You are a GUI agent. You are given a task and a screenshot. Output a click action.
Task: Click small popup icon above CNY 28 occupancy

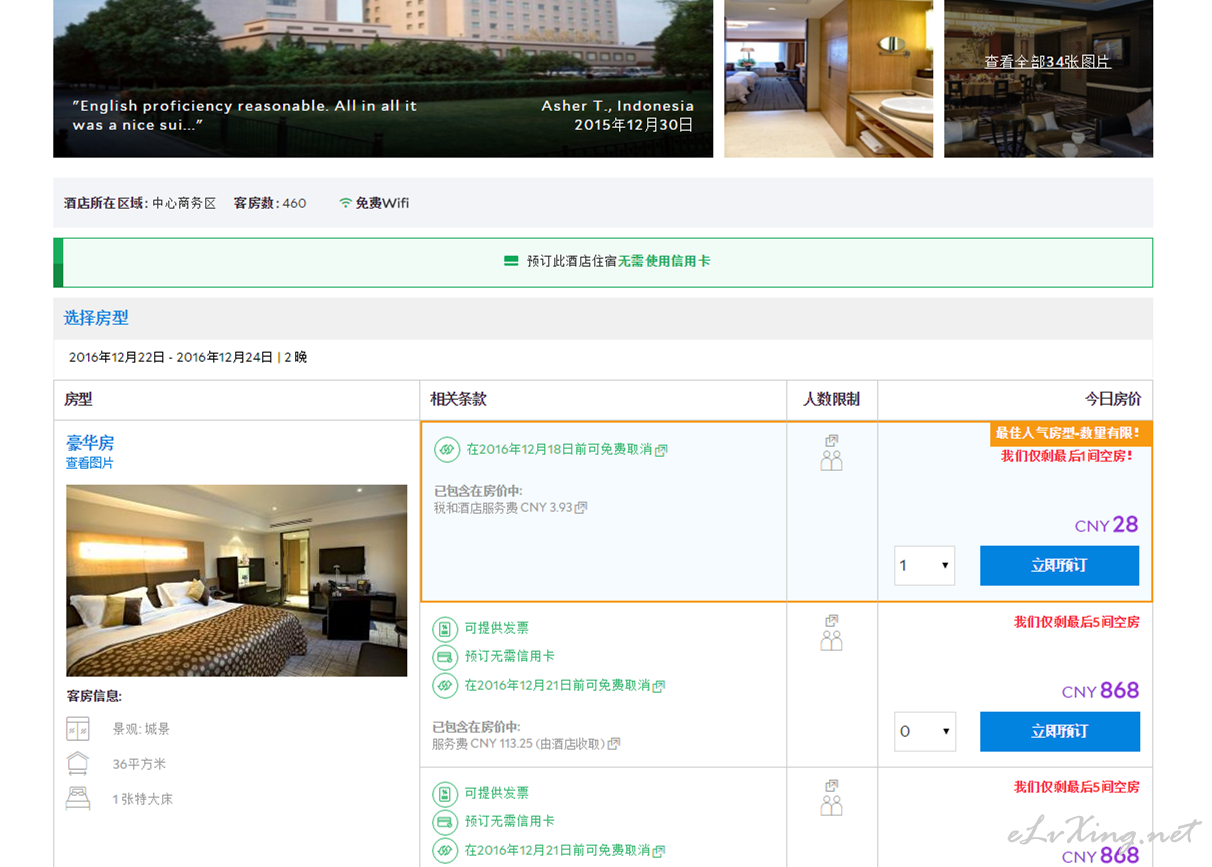pyautogui.click(x=831, y=440)
